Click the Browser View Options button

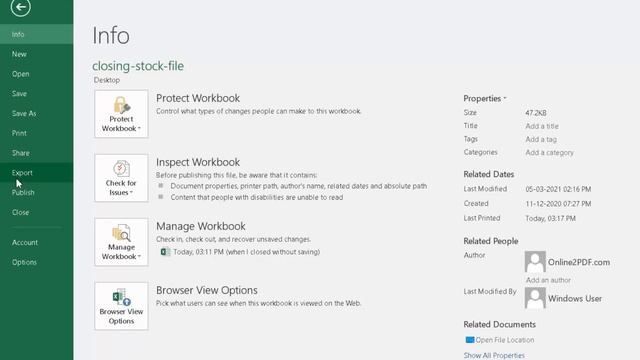pyautogui.click(x=121, y=306)
